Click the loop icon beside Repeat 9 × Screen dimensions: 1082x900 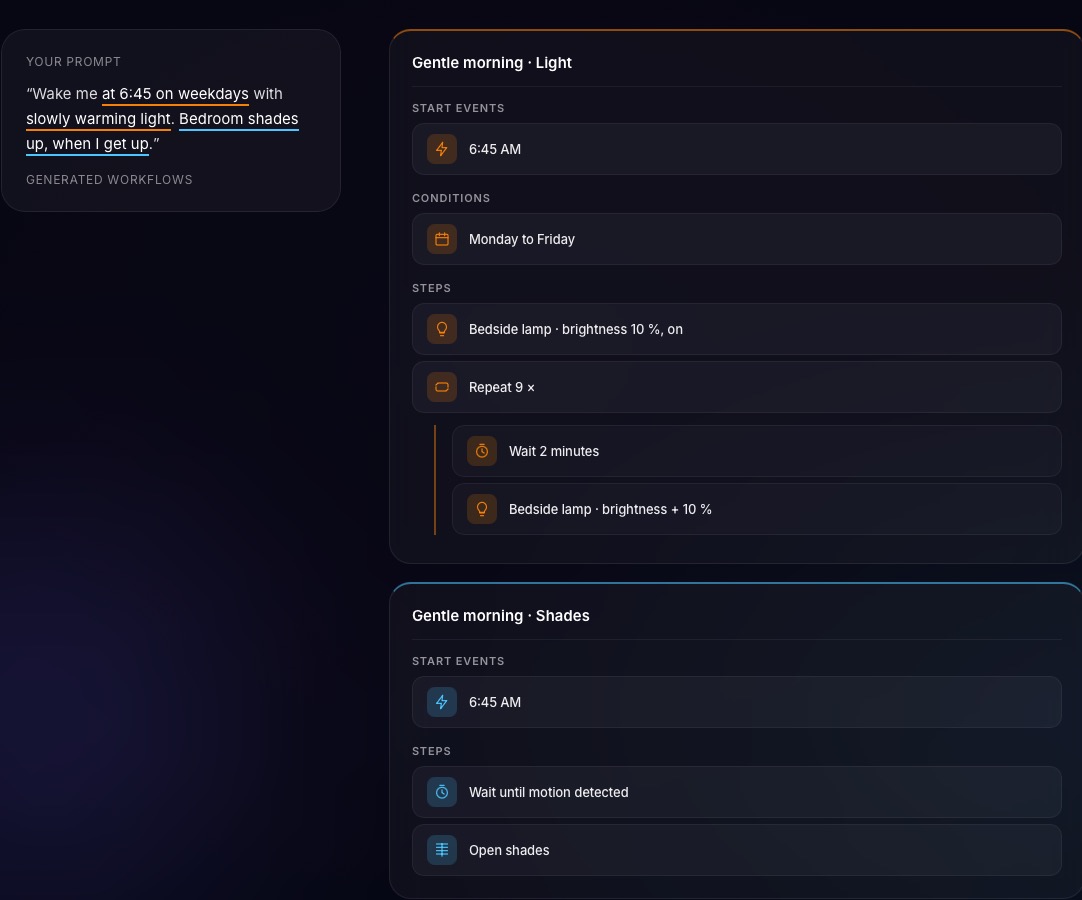pyautogui.click(x=442, y=387)
